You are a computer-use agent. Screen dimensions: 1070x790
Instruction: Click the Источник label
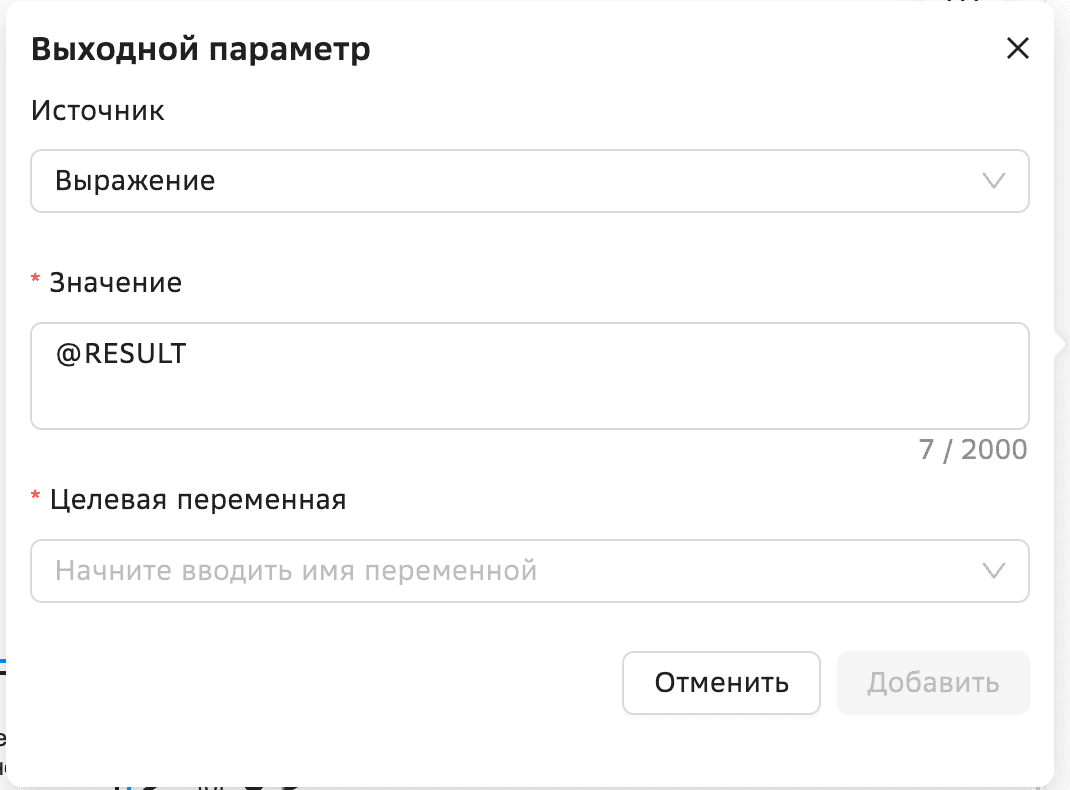point(98,110)
